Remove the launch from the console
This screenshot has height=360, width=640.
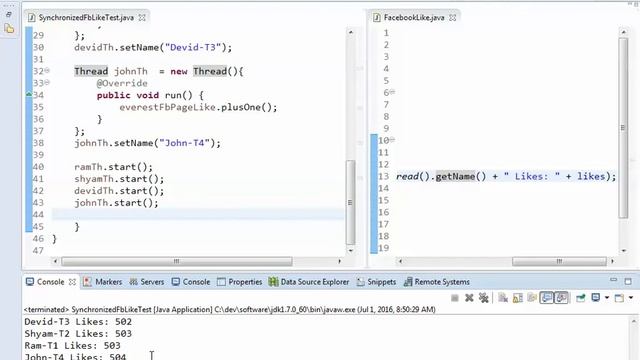[469, 298]
